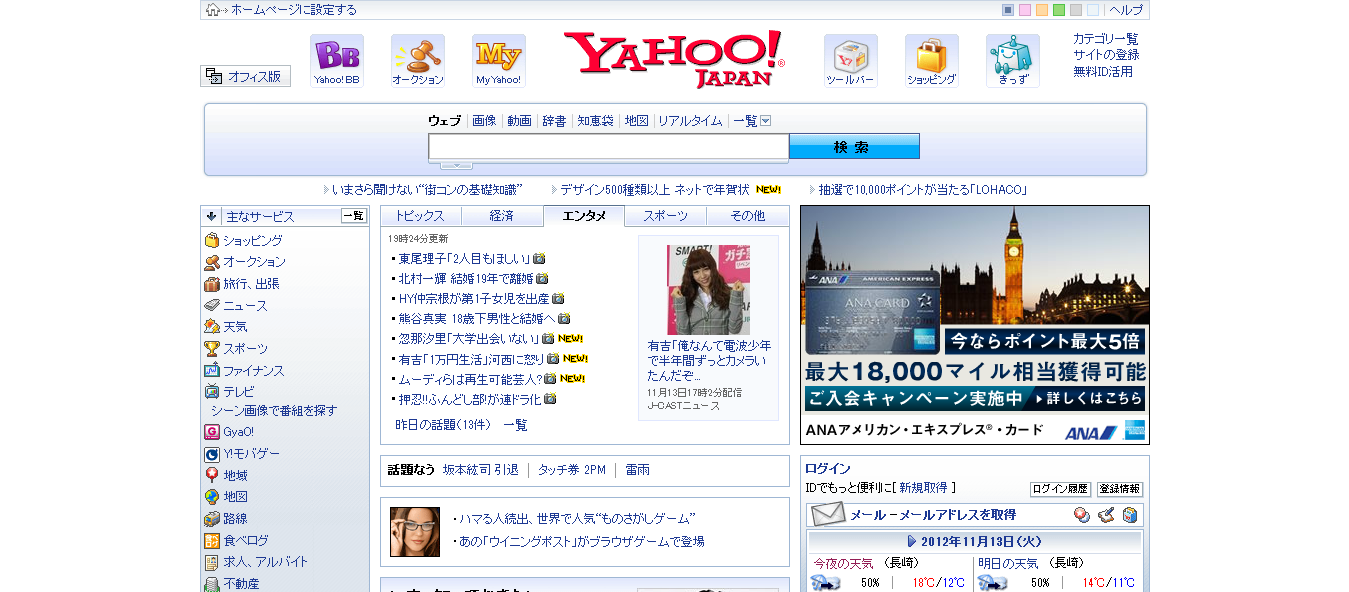This screenshot has height=592, width=1349.
Task: Click the 路線 train icon
Action: [212, 519]
